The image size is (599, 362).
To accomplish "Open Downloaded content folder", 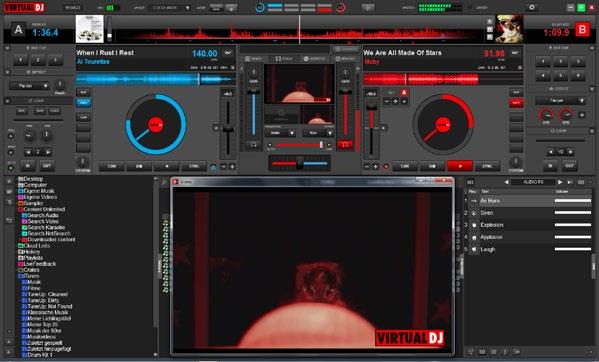I will pyautogui.click(x=49, y=240).
